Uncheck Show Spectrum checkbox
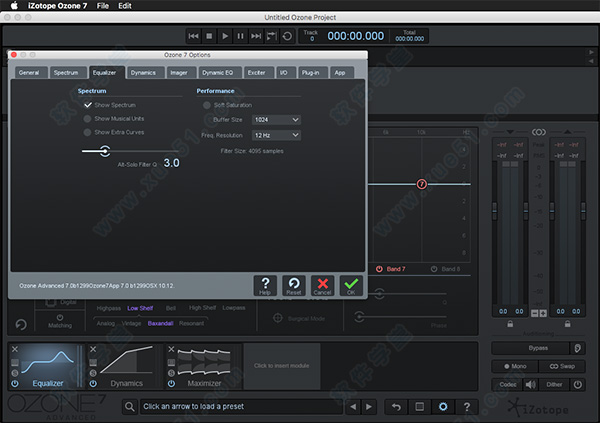The height and width of the screenshot is (423, 600). [88, 105]
